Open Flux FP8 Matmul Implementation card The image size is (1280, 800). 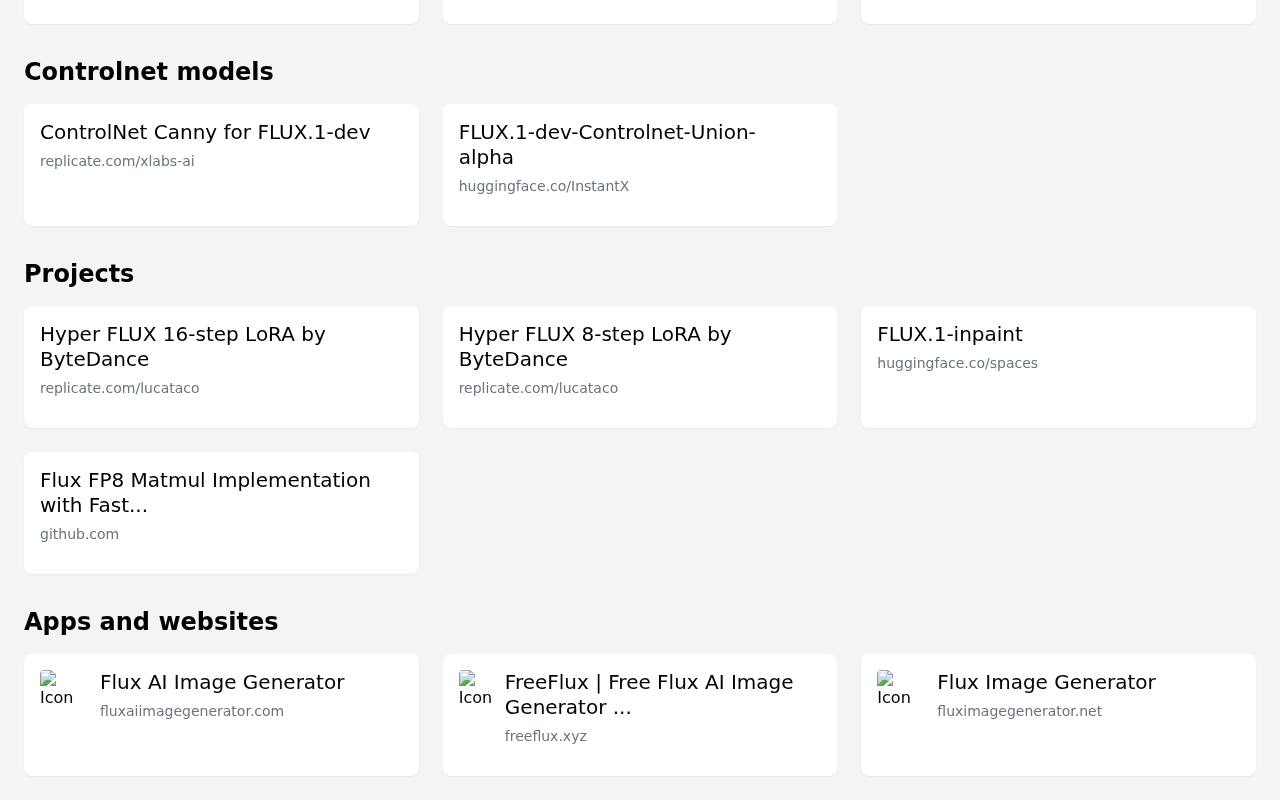point(221,513)
